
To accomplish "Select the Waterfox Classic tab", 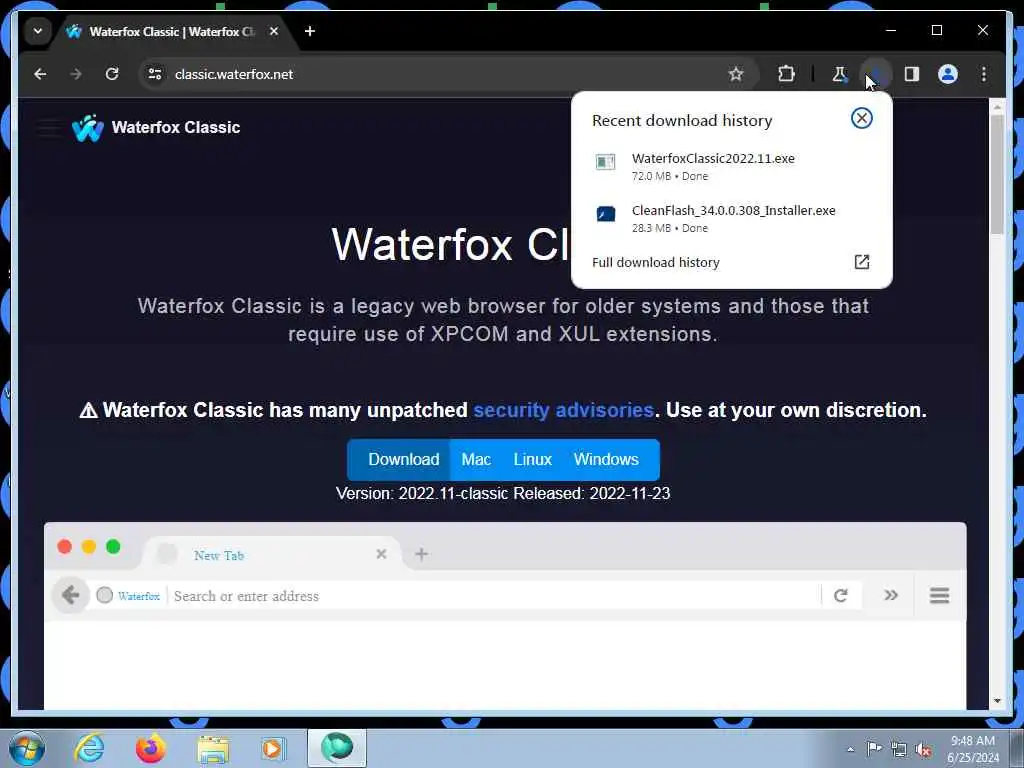I will pyautogui.click(x=171, y=31).
